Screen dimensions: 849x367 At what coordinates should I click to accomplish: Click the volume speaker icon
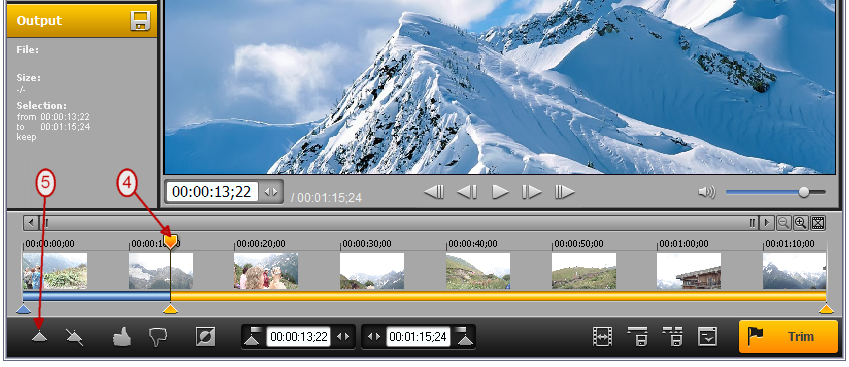pyautogui.click(x=707, y=192)
